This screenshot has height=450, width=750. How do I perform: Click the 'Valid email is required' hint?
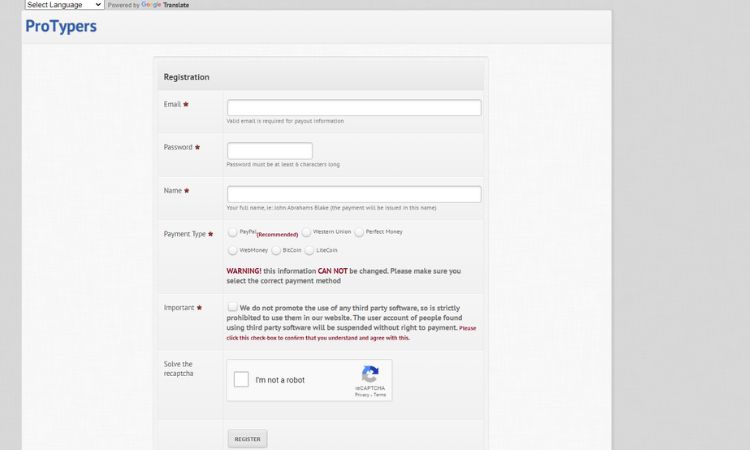[x=285, y=121]
